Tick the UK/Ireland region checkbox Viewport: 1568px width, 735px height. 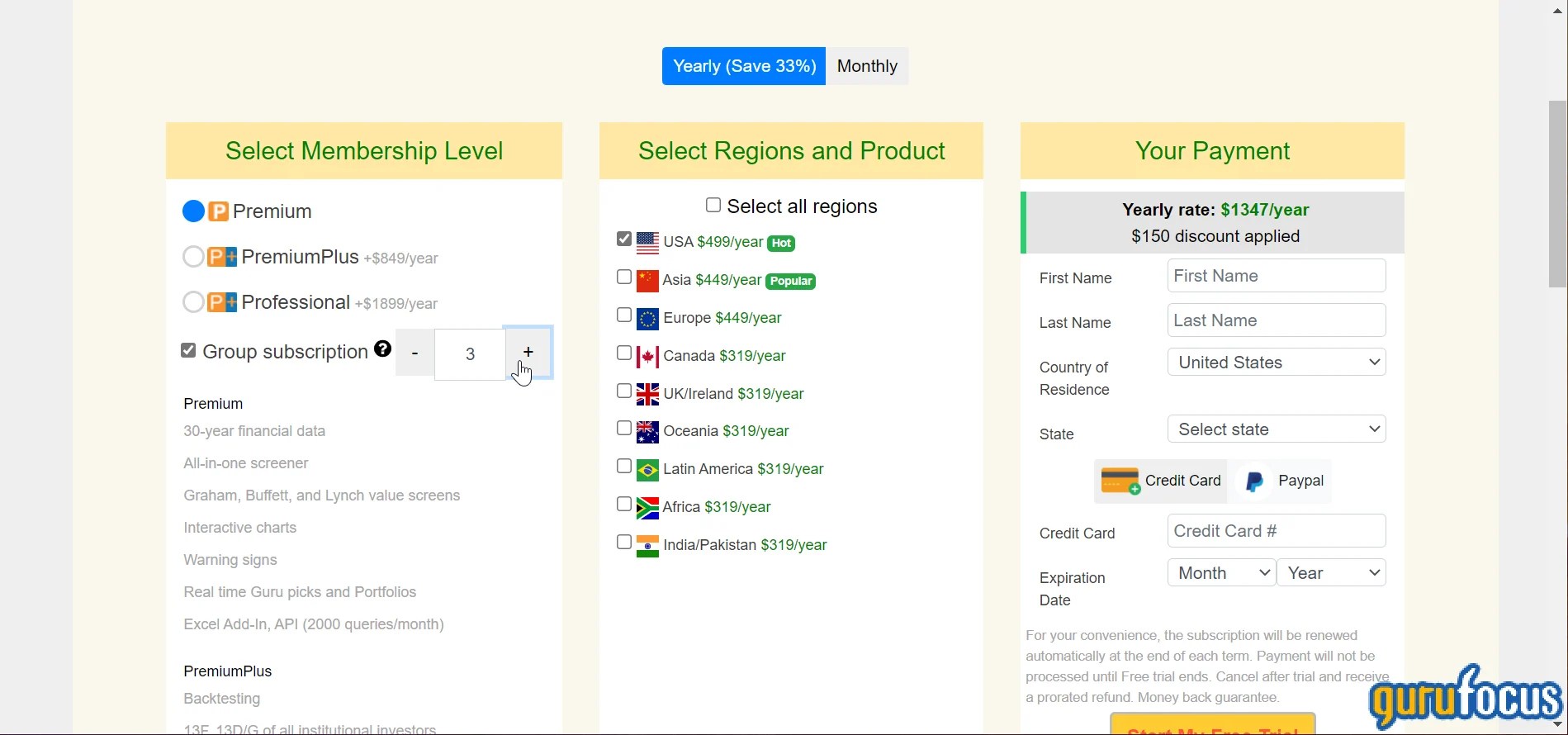tap(624, 391)
